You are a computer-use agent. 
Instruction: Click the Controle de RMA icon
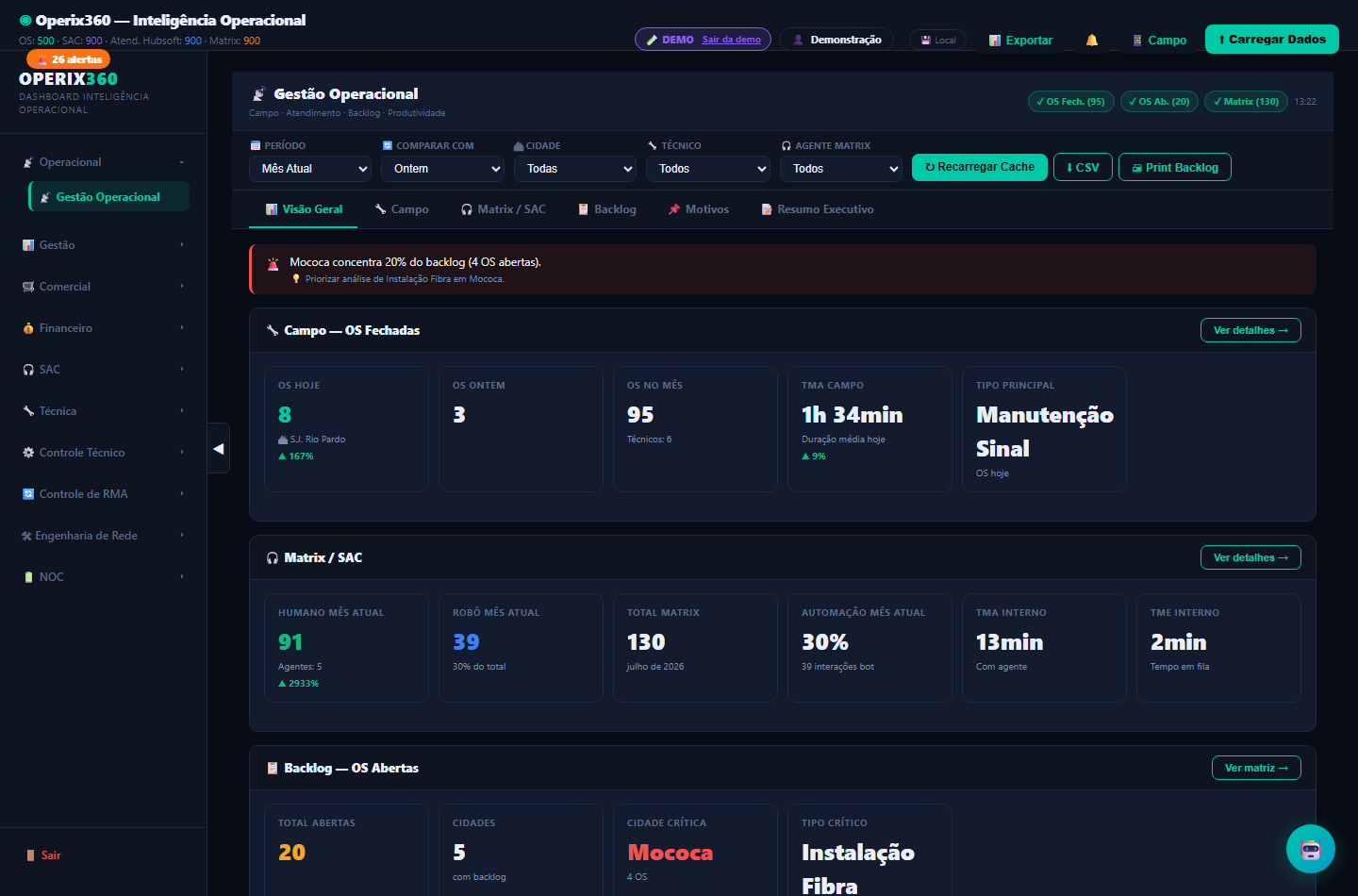point(28,494)
